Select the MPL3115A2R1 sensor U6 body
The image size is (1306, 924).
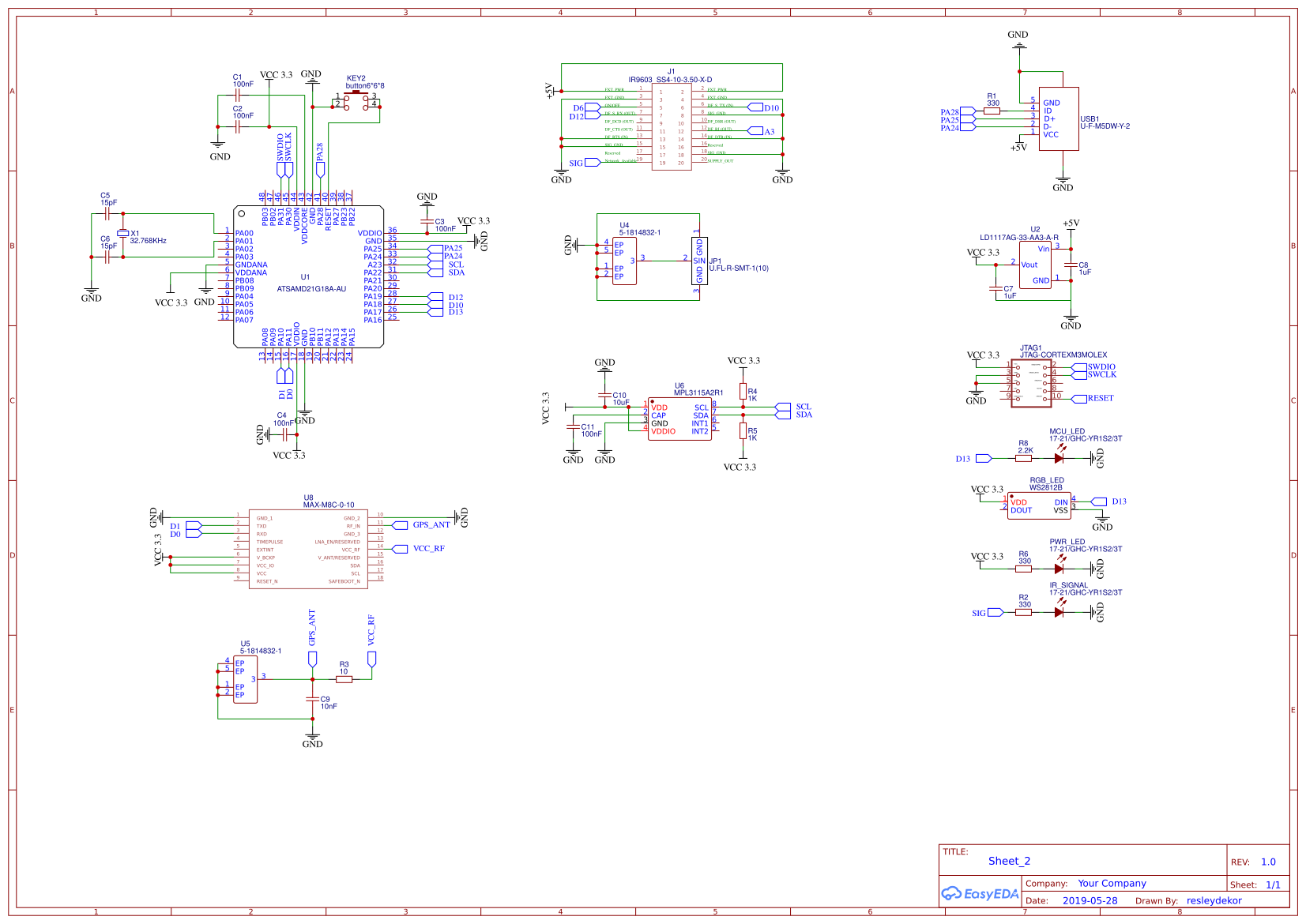tap(679, 419)
